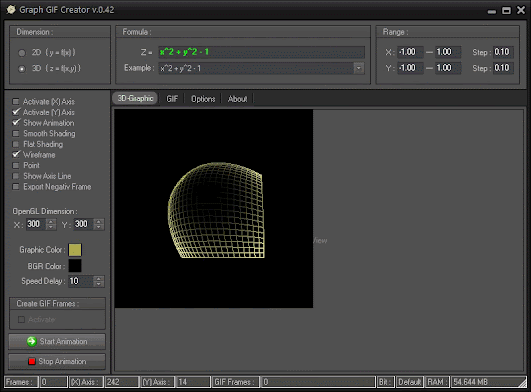Click the Graph GIF Creator title icon
This screenshot has height=392, width=531.
[11, 9]
